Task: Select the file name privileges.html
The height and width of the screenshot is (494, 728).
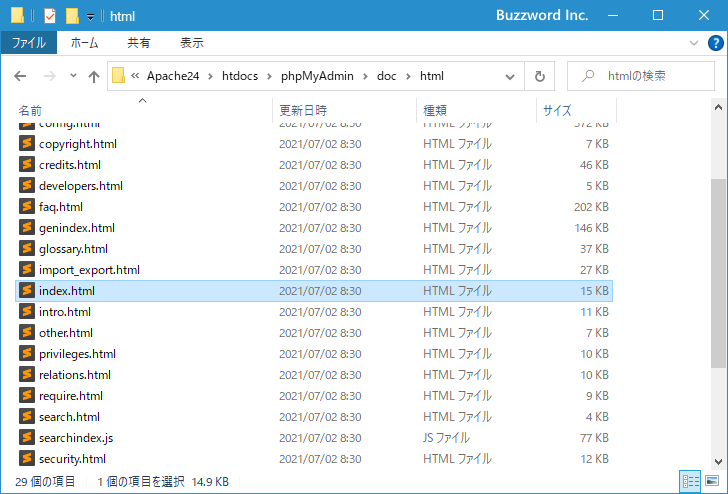Action: [78, 354]
